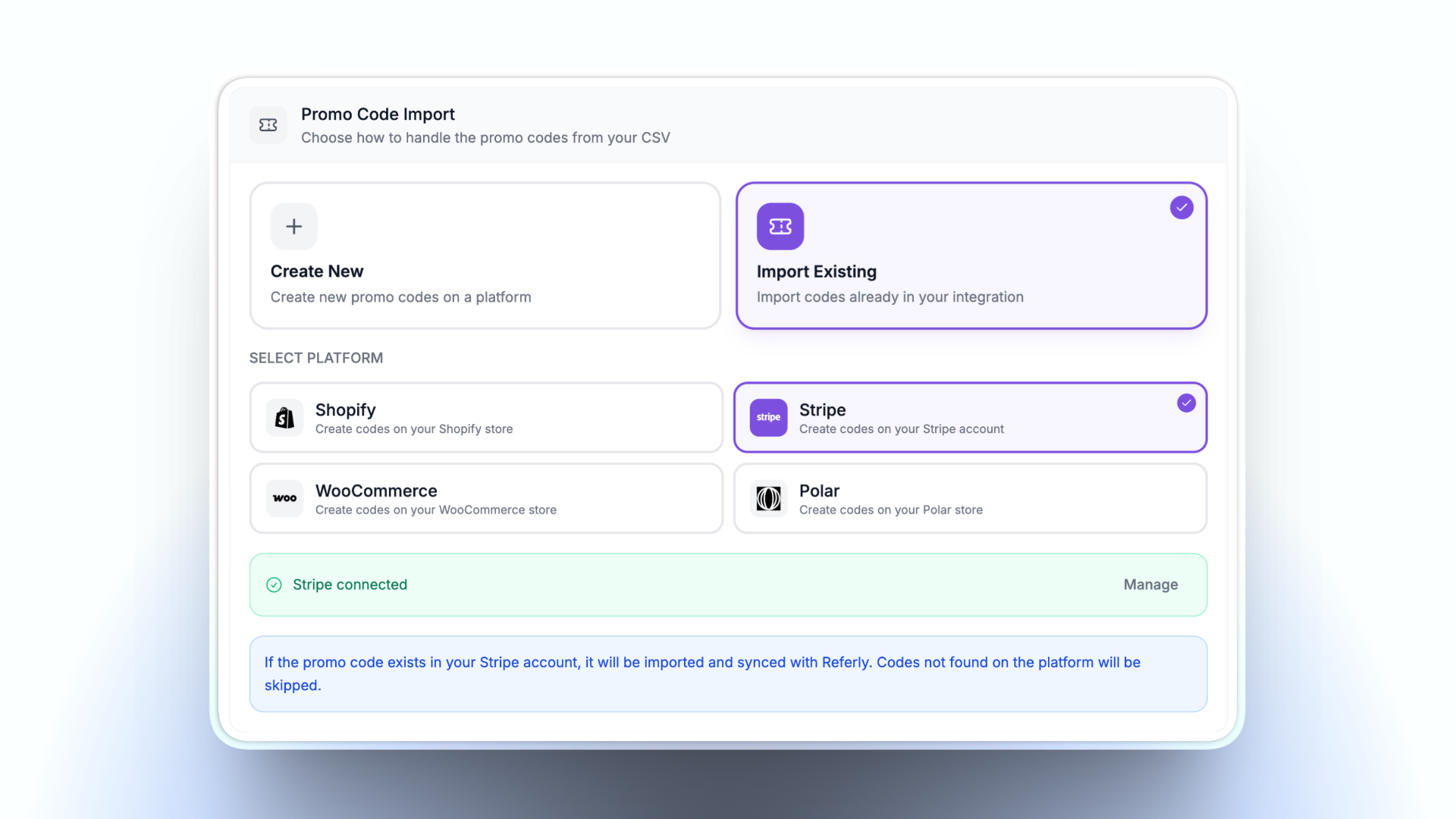The image size is (1456, 819).
Task: Toggle the checkmark on Import Existing card
Action: (1181, 207)
